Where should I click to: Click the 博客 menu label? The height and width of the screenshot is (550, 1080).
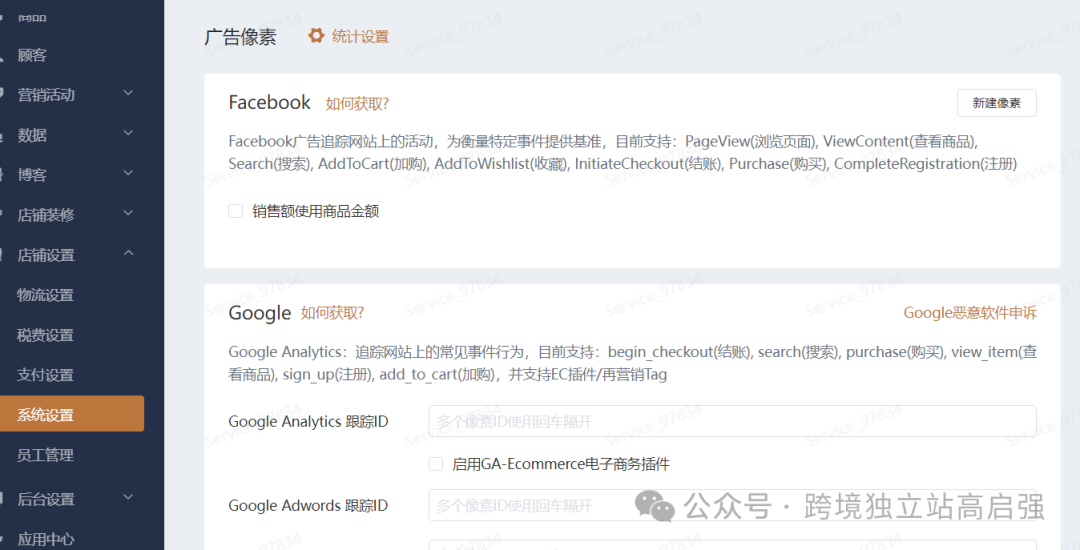32,175
